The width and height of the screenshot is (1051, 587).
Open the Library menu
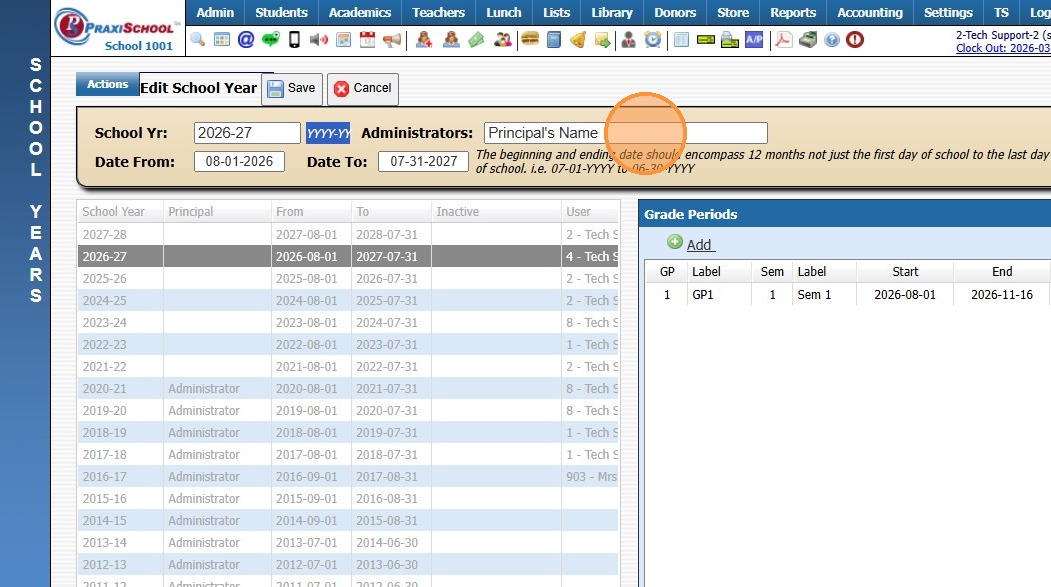[612, 13]
